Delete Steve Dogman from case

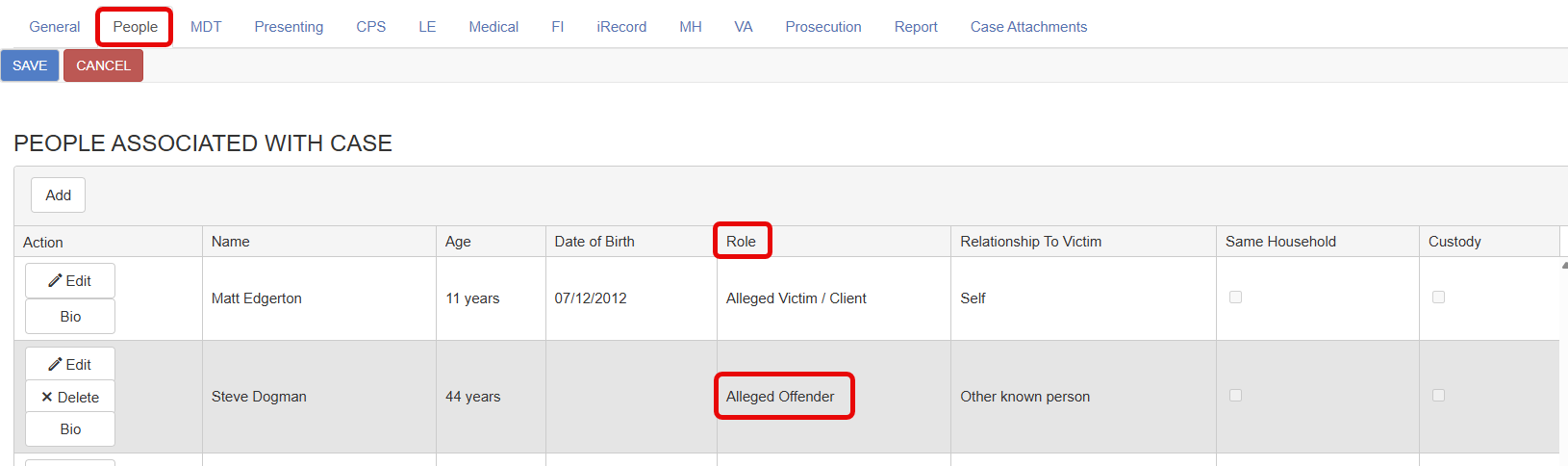coord(70,397)
